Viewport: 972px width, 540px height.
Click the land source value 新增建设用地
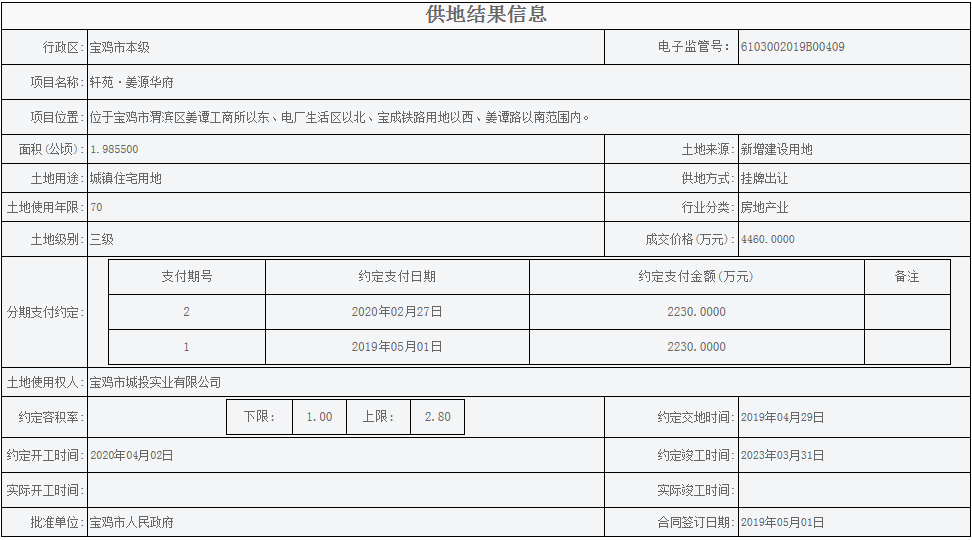(x=776, y=149)
